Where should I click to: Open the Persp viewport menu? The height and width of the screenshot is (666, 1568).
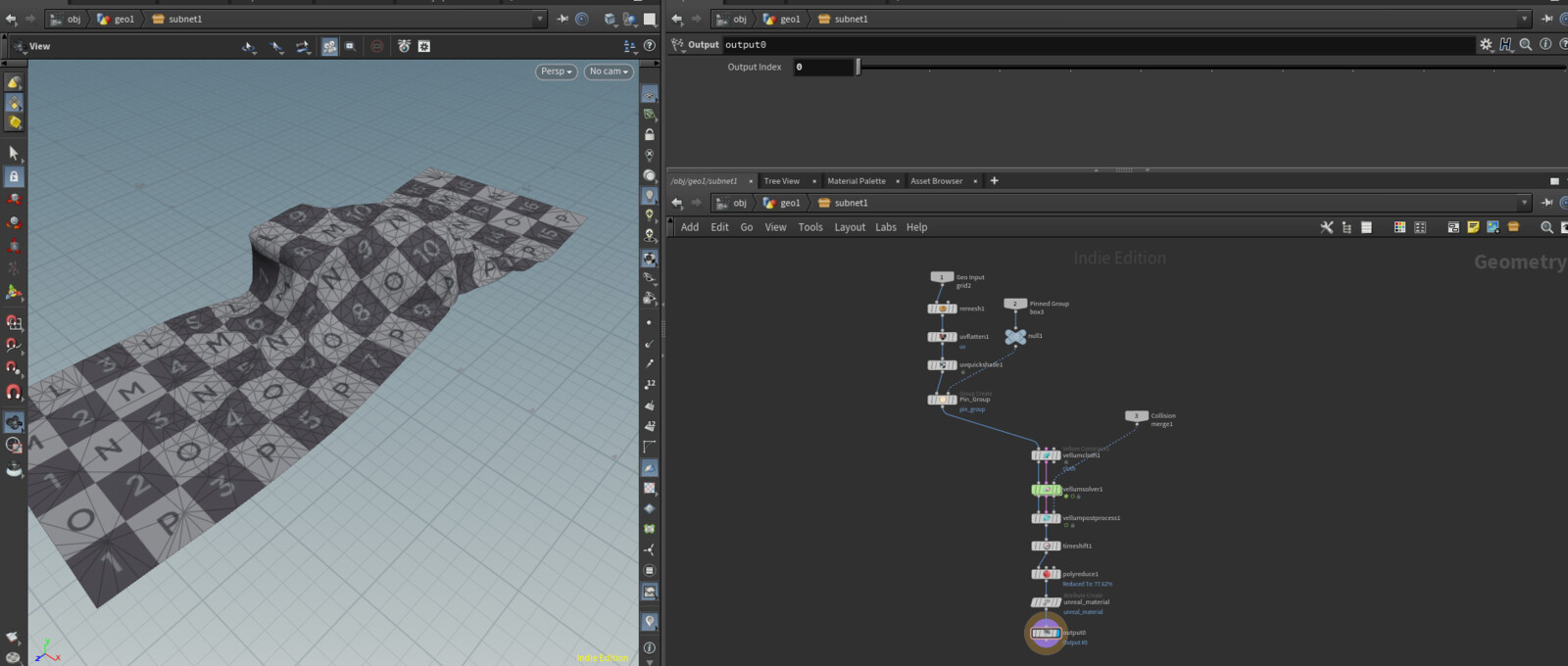(x=556, y=71)
